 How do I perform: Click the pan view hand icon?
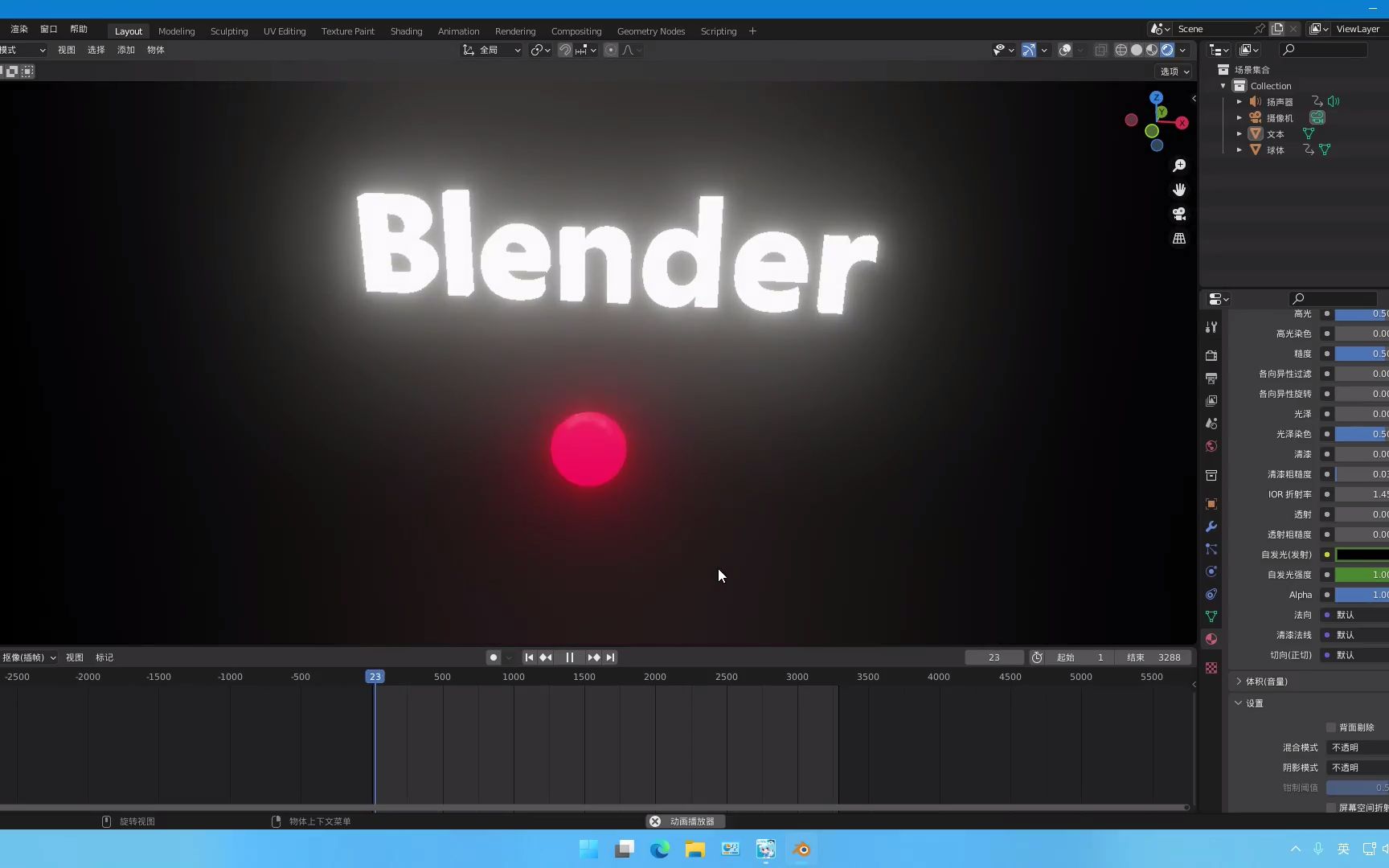(1179, 190)
